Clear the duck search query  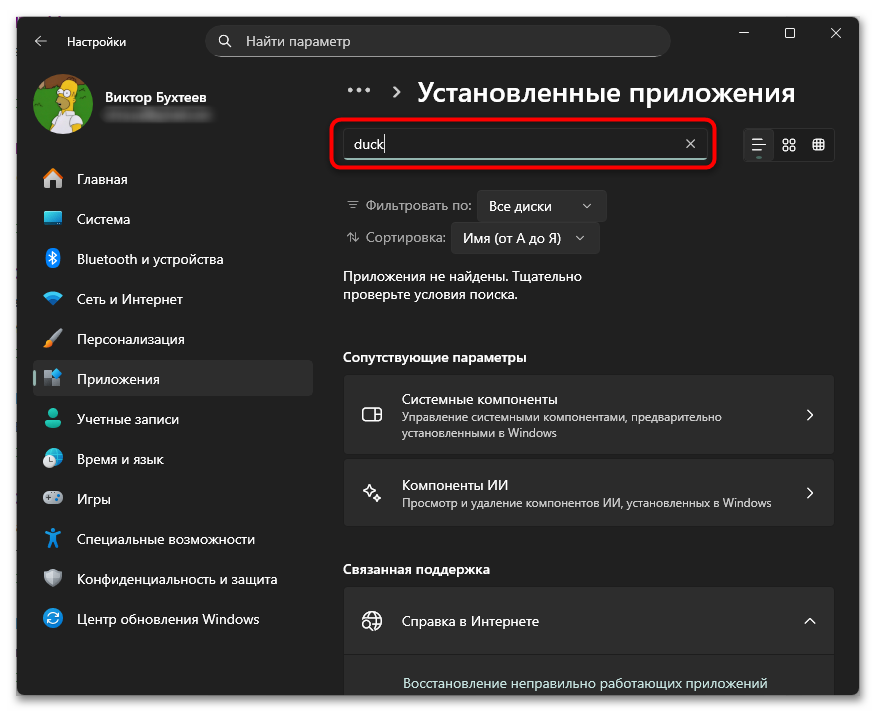point(691,144)
